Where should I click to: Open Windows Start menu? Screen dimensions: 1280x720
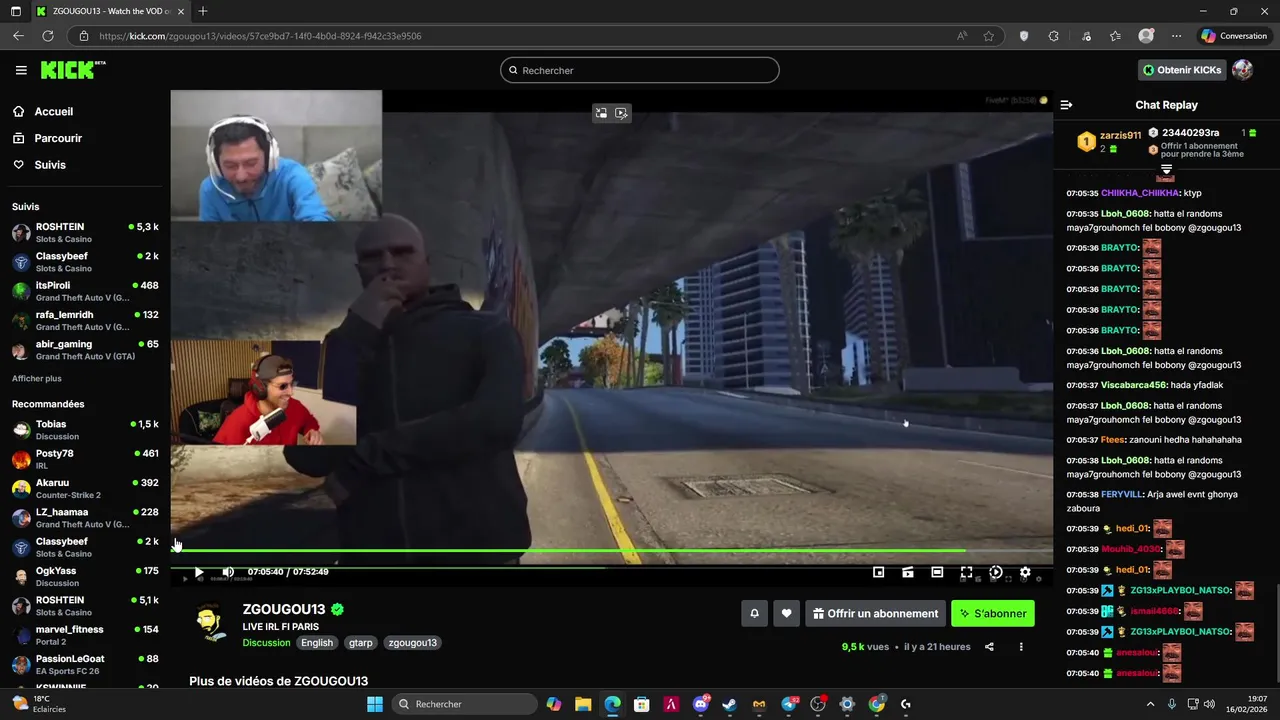pos(375,704)
